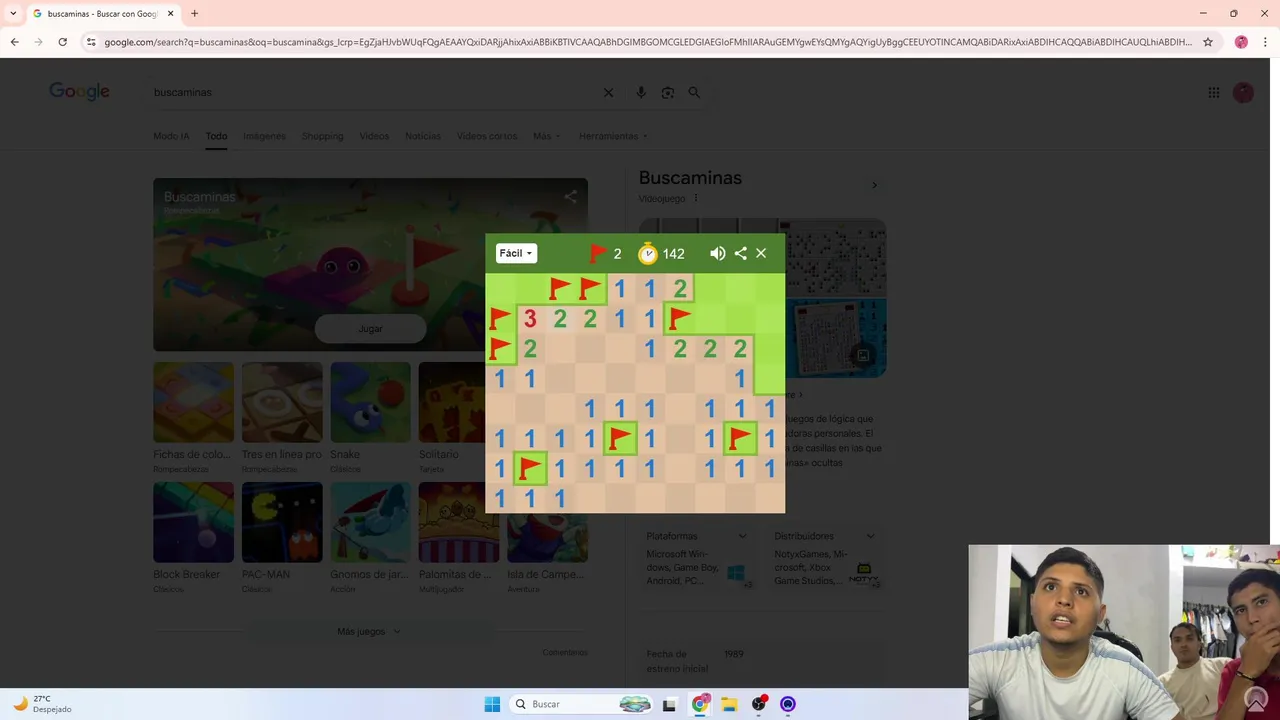Image resolution: width=1280 pixels, height=720 pixels.
Task: Click the Jugar button on Buscaminas card
Action: (x=370, y=328)
